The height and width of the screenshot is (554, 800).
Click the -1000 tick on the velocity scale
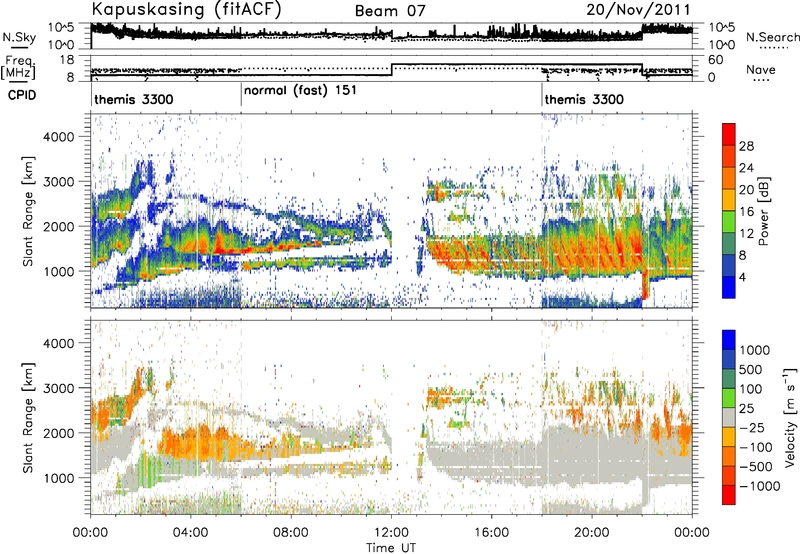(760, 486)
